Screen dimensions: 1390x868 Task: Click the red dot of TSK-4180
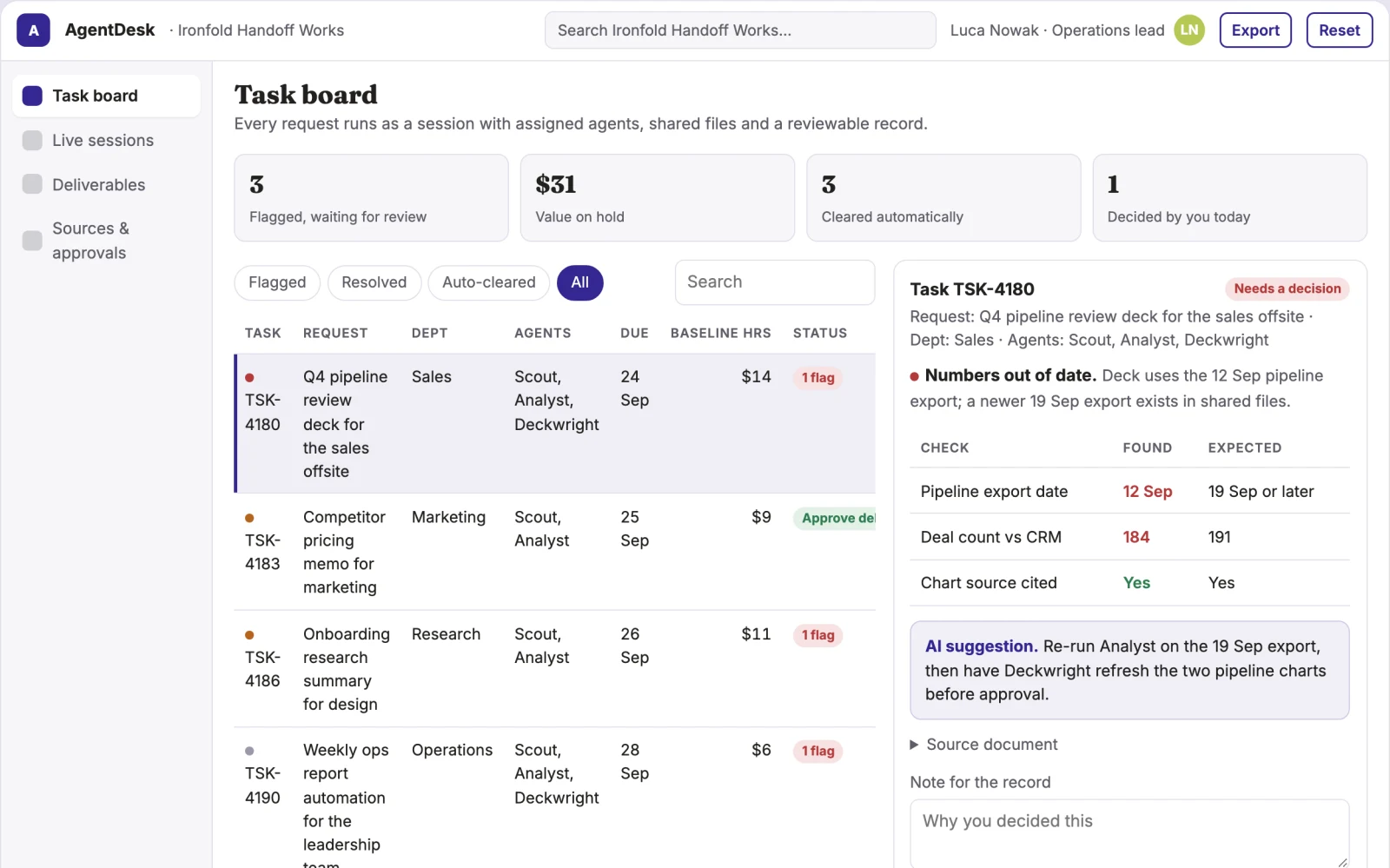(249, 377)
